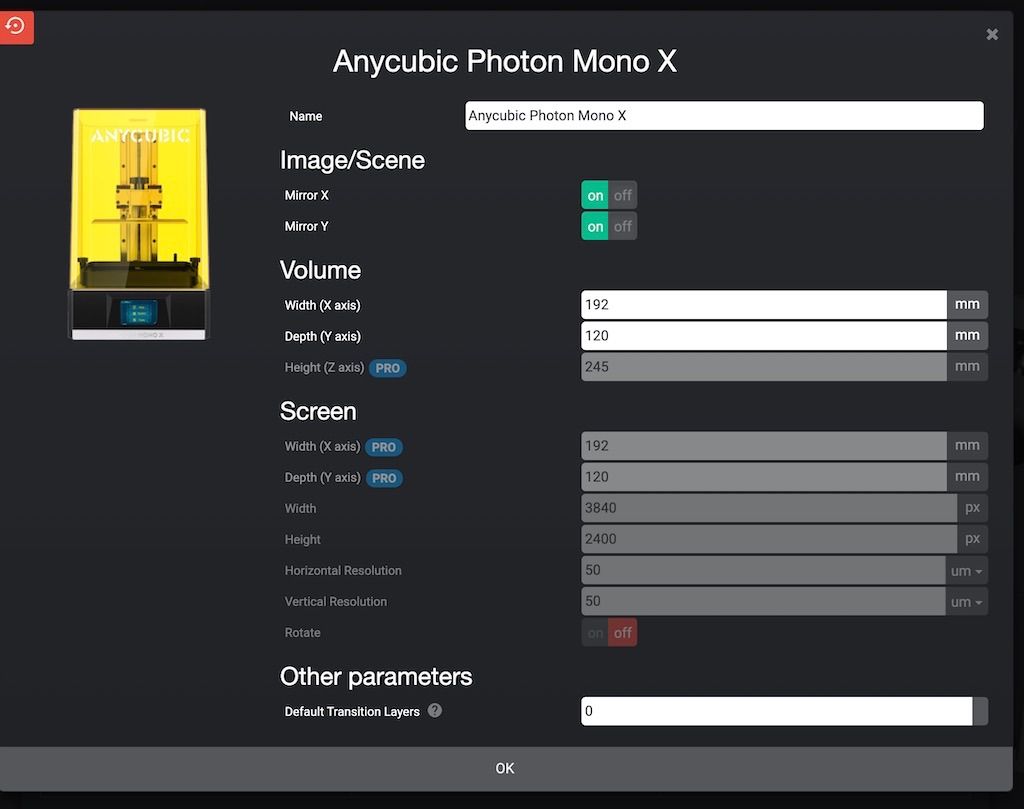Click the Horizontal Resolution value field

click(763, 570)
